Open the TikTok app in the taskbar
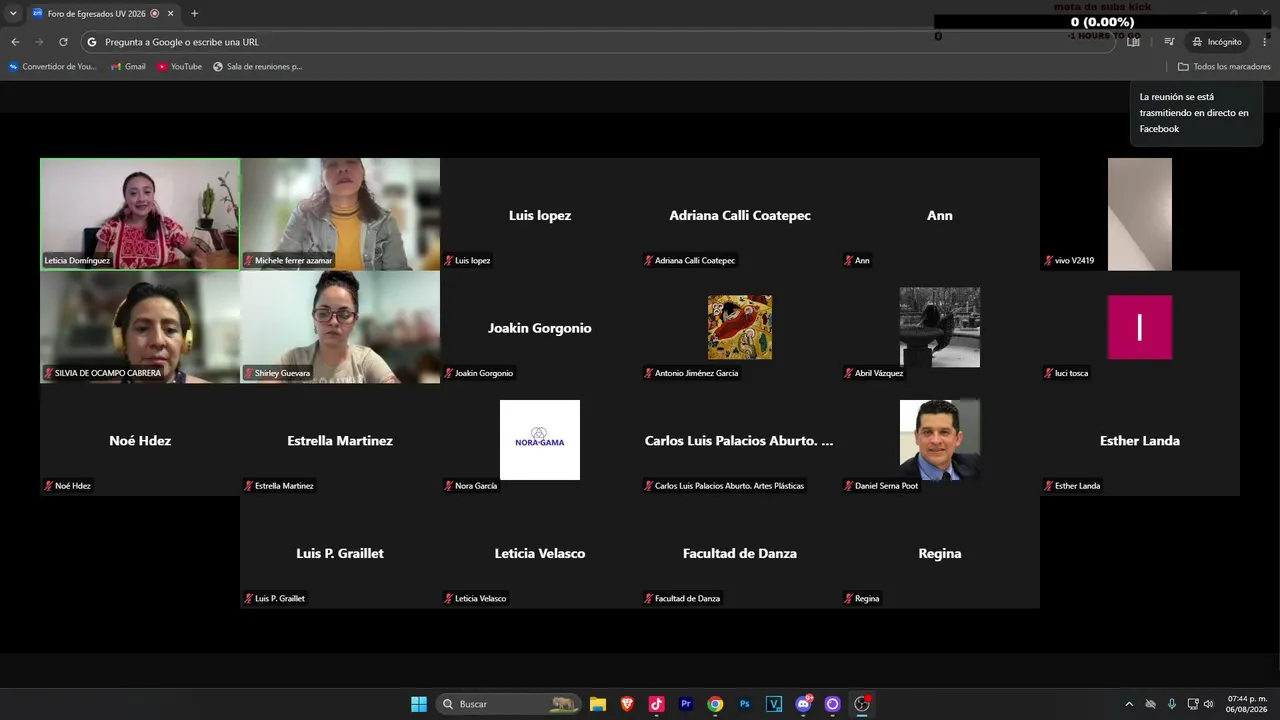This screenshot has width=1280, height=720. click(x=656, y=704)
